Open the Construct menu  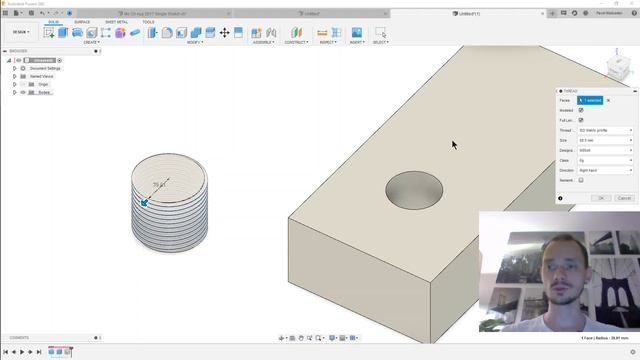click(296, 42)
